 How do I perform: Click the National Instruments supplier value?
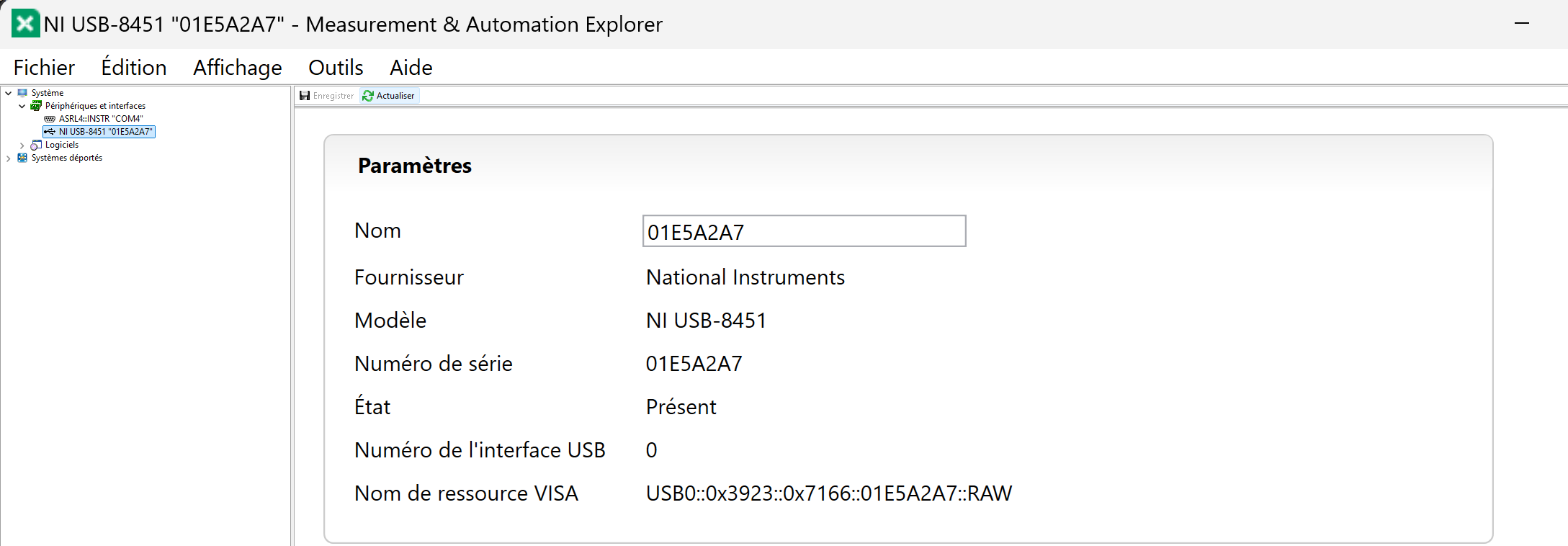click(745, 277)
